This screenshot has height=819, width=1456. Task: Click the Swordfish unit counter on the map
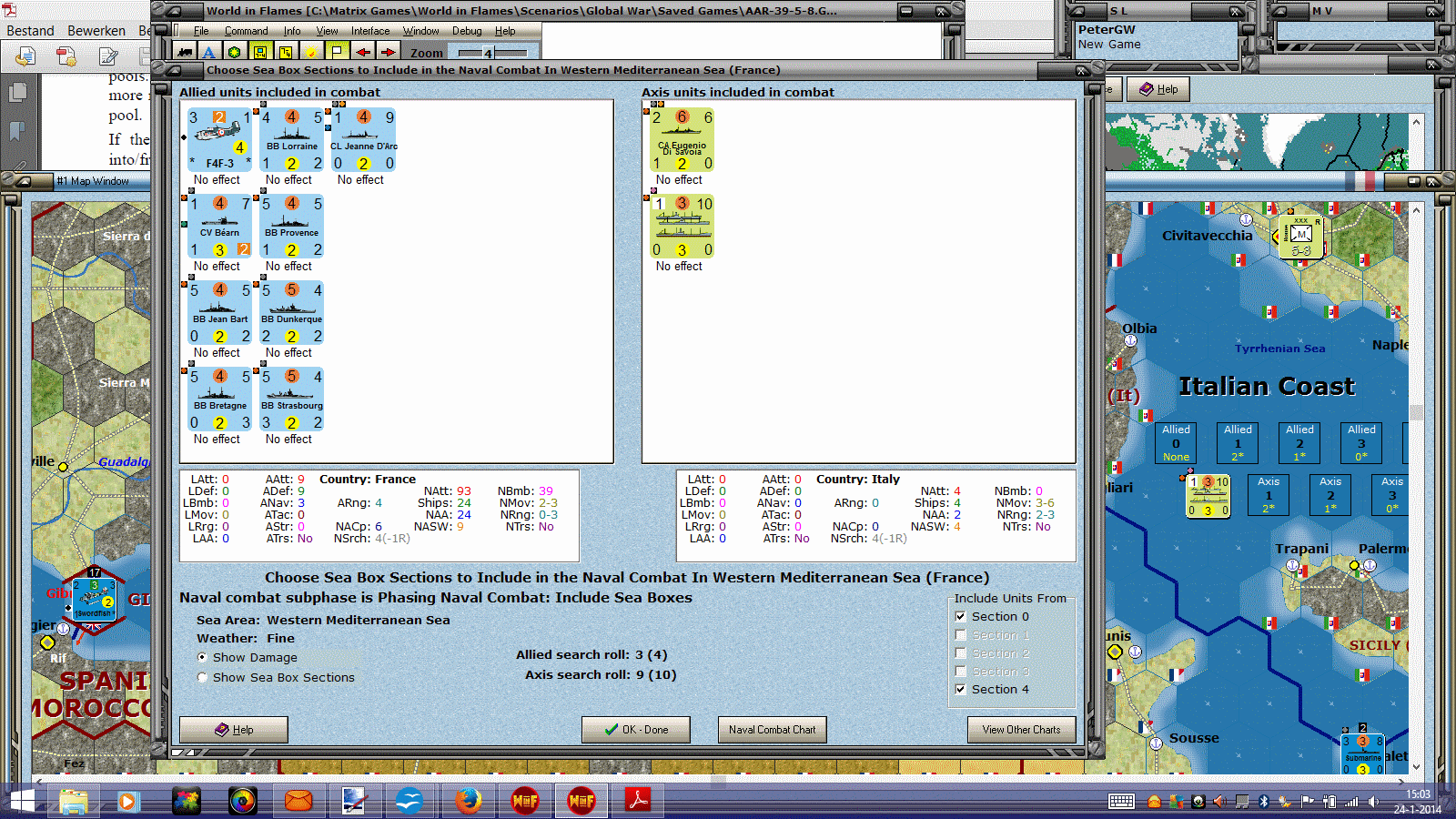pyautogui.click(x=94, y=600)
